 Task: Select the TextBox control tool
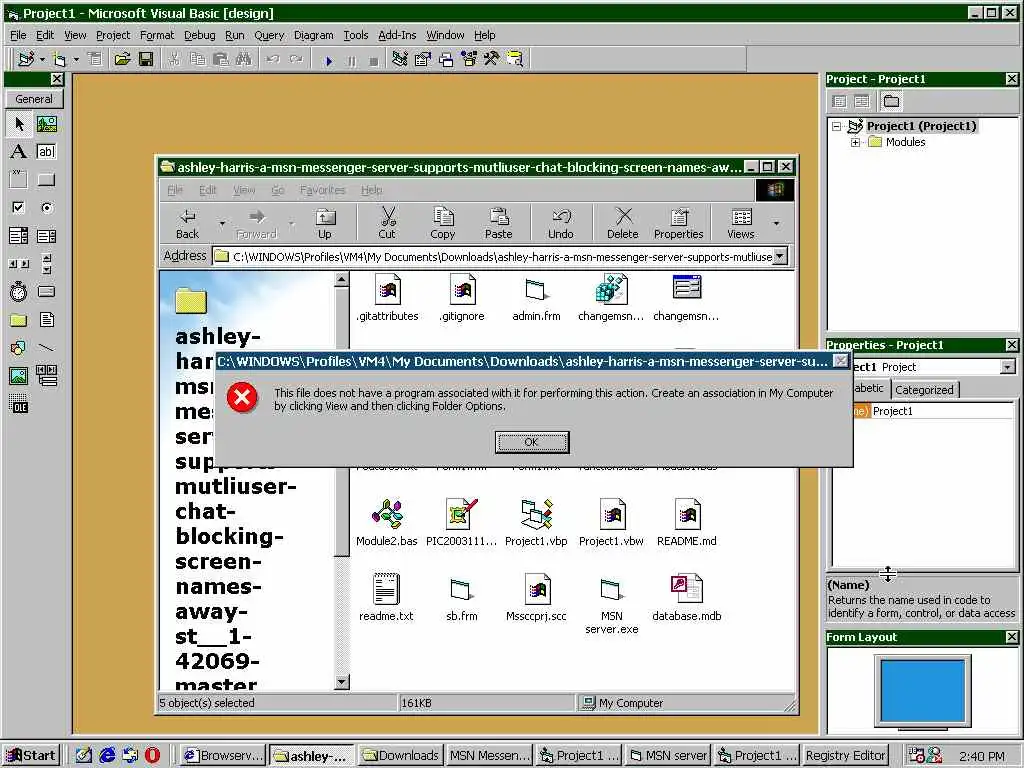coord(46,152)
